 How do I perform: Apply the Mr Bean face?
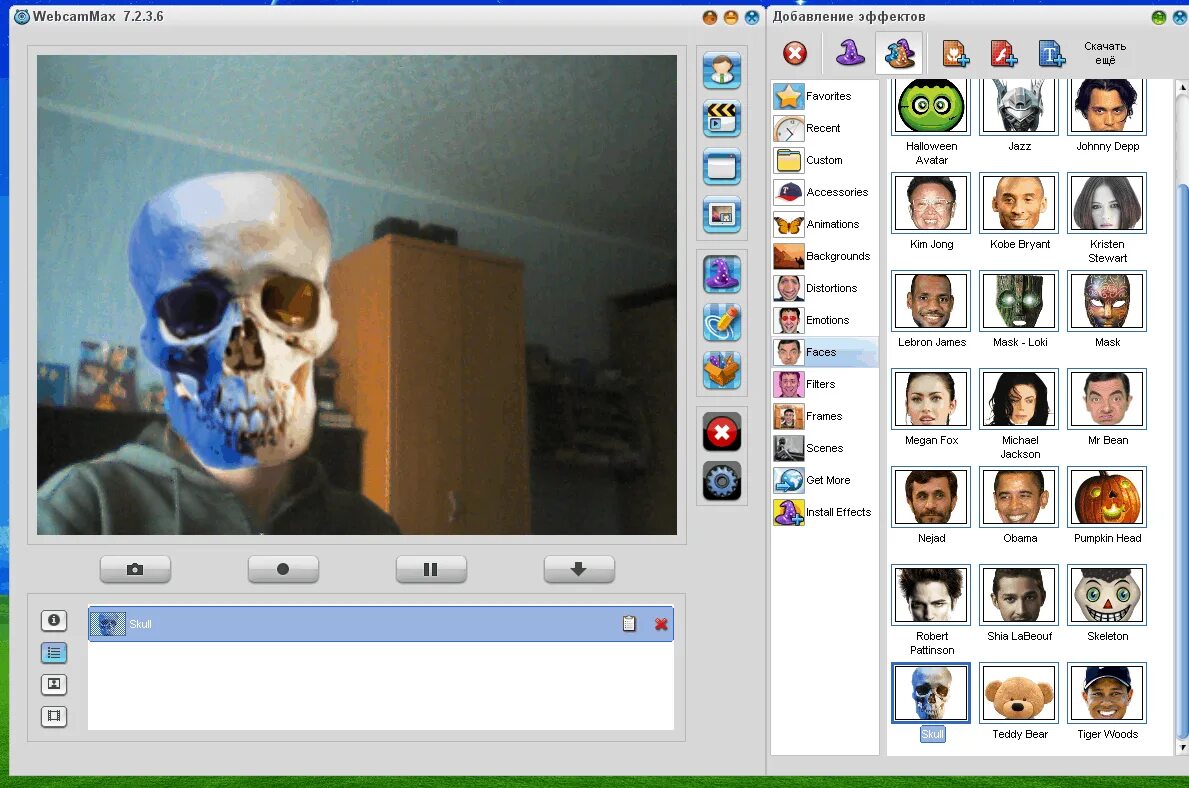point(1107,399)
